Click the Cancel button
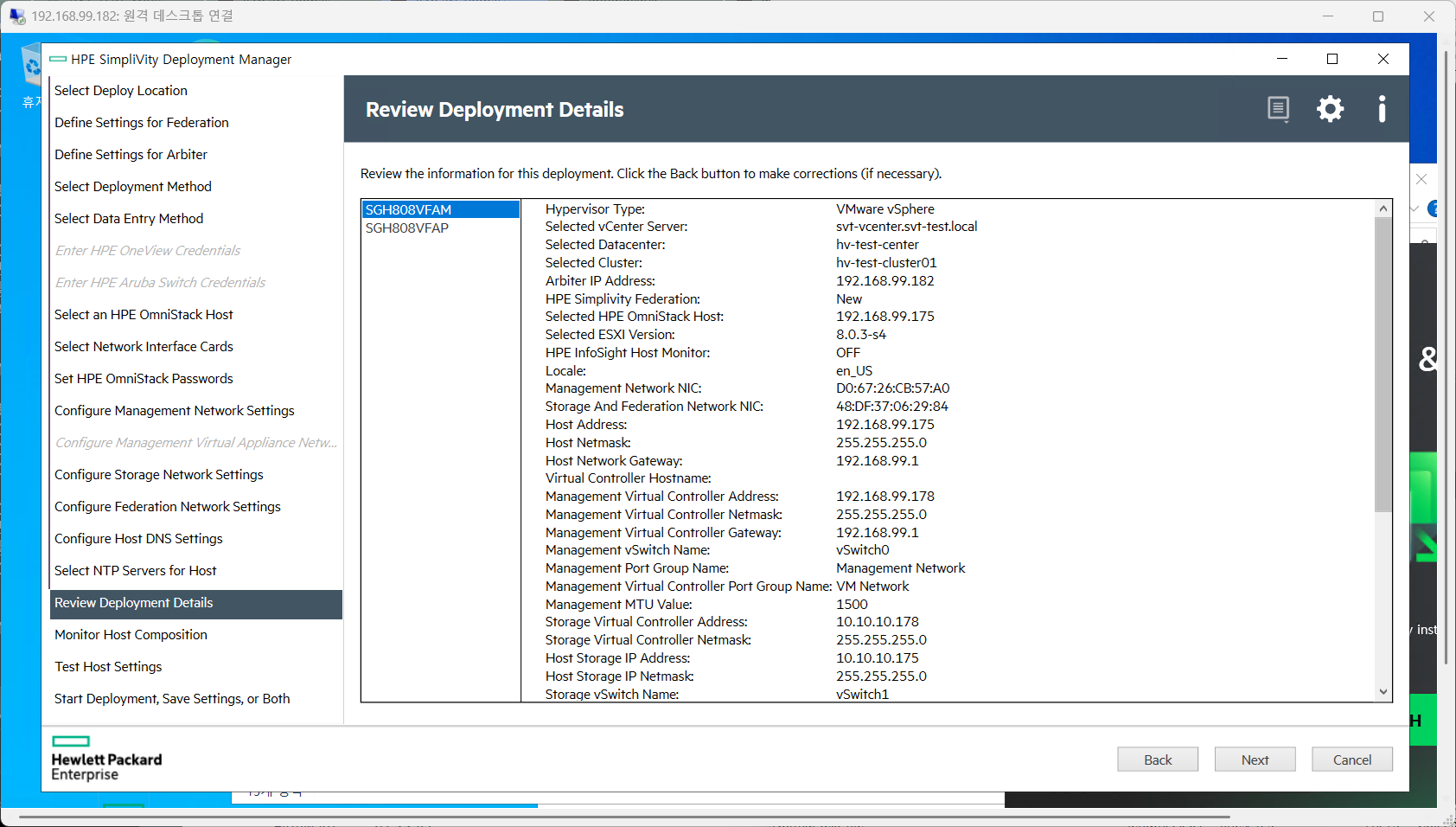1456x827 pixels. (x=1352, y=760)
